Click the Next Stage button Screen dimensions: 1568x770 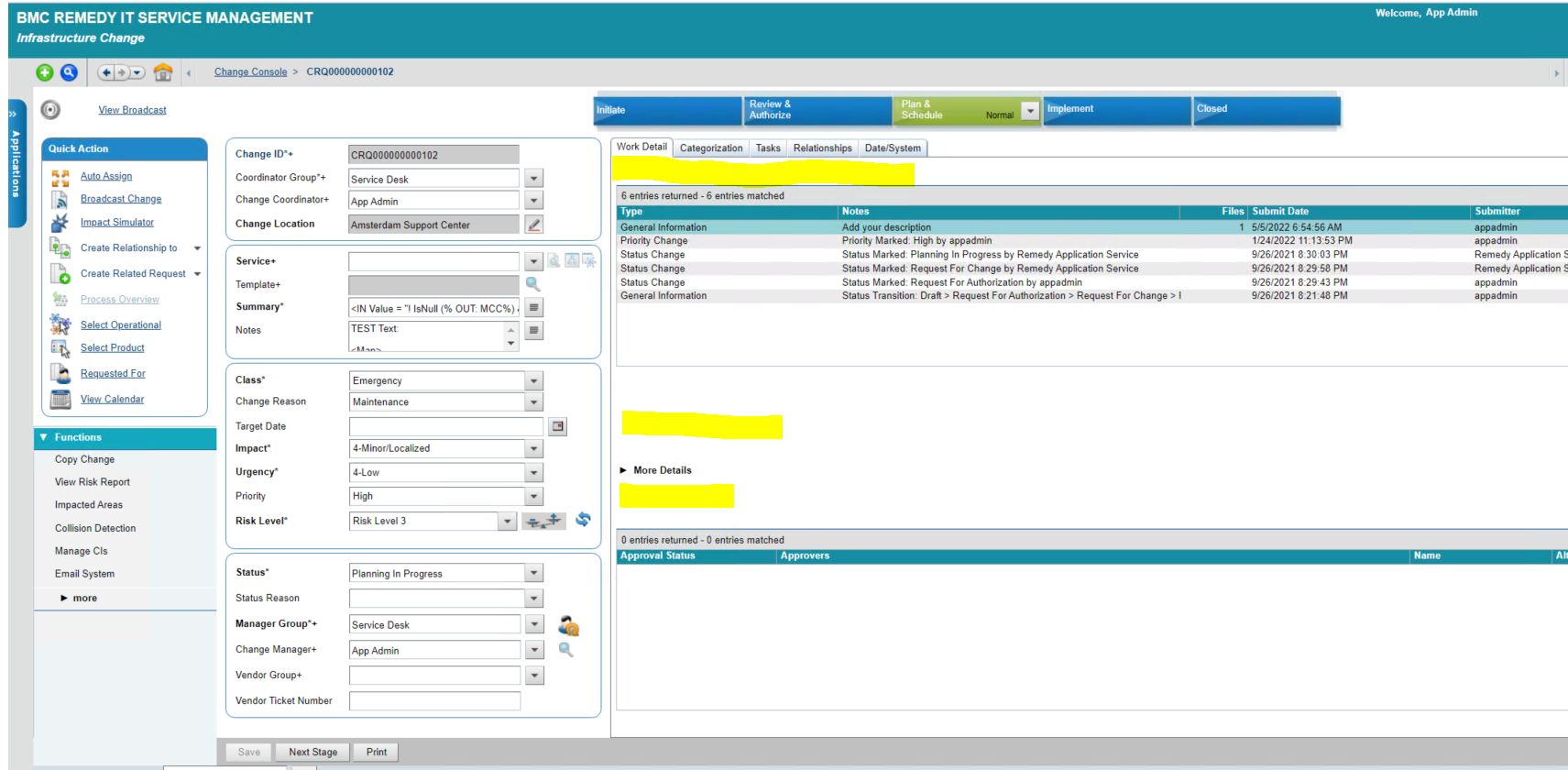coord(313,752)
